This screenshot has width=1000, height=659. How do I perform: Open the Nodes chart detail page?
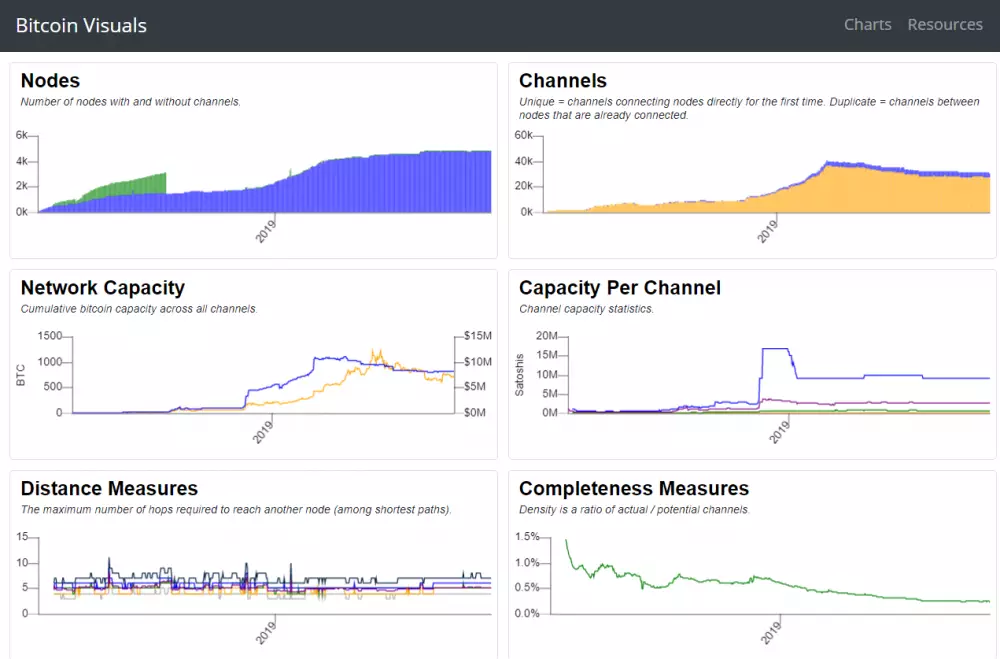click(x=50, y=81)
